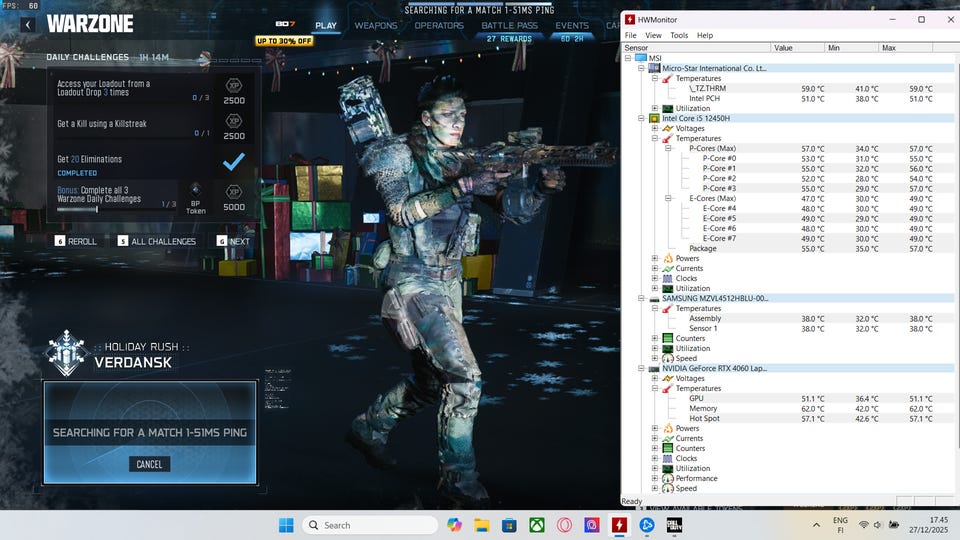The width and height of the screenshot is (960, 540).
Task: Open the Windows Start menu
Action: (286, 525)
